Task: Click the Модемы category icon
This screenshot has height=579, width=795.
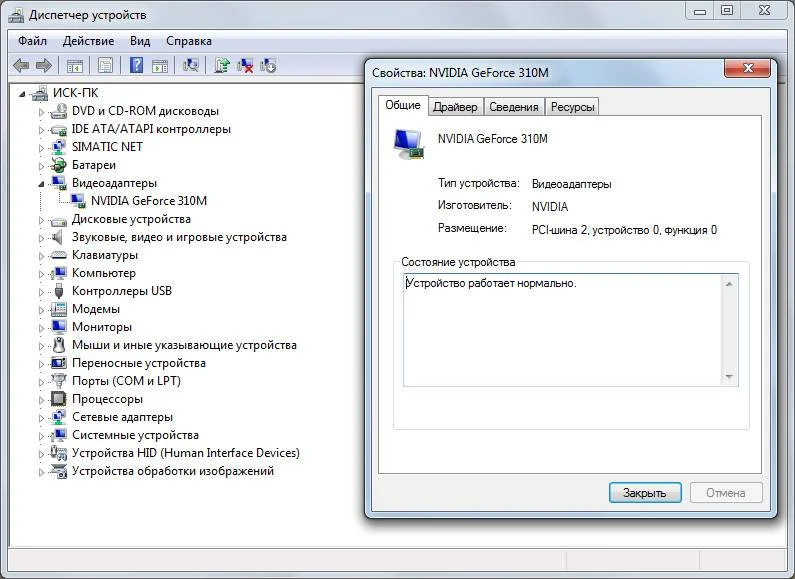Action: [59, 309]
